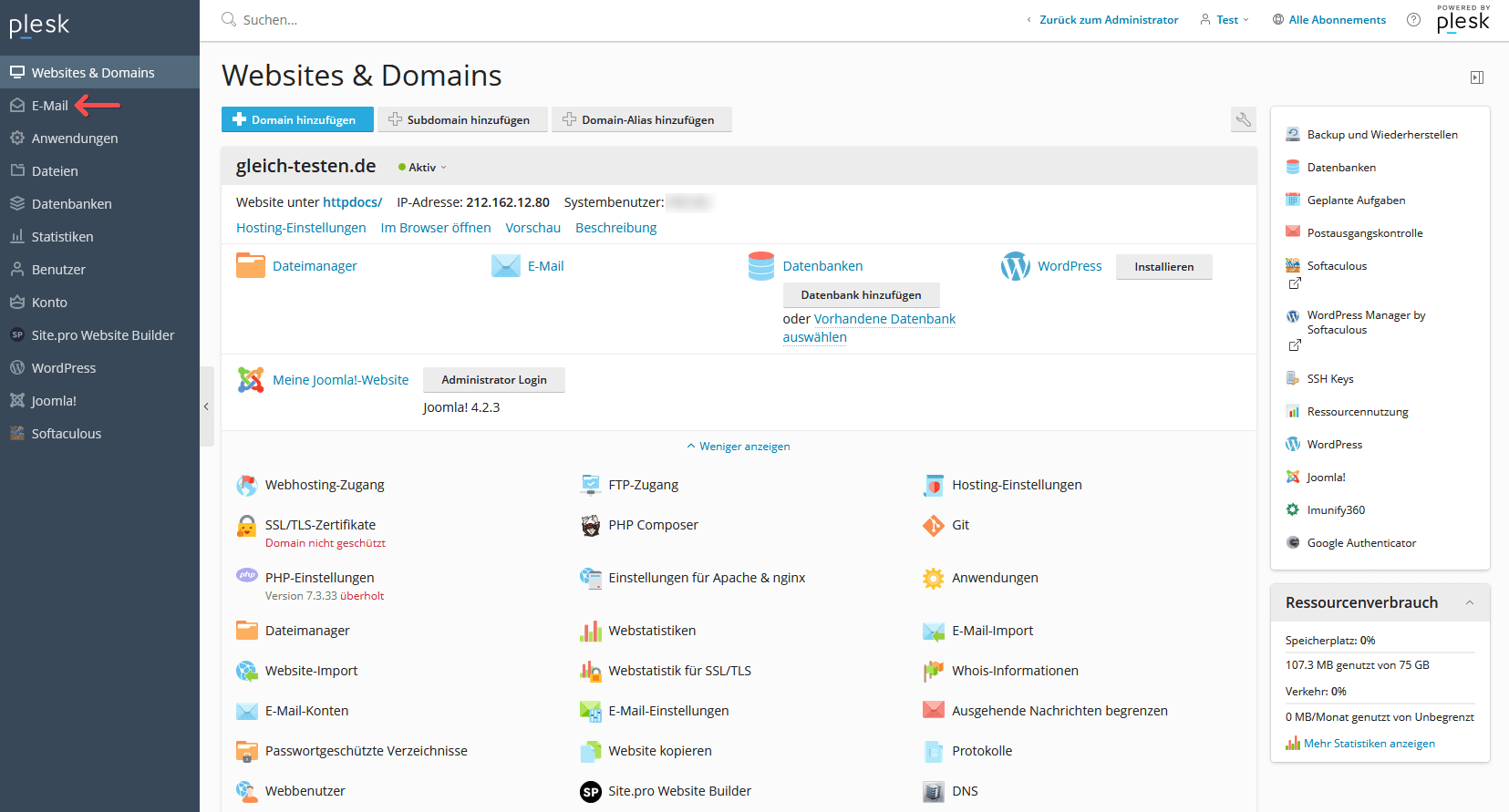Click the help question mark icon
Screen dimensions: 1509x812
click(x=1413, y=20)
